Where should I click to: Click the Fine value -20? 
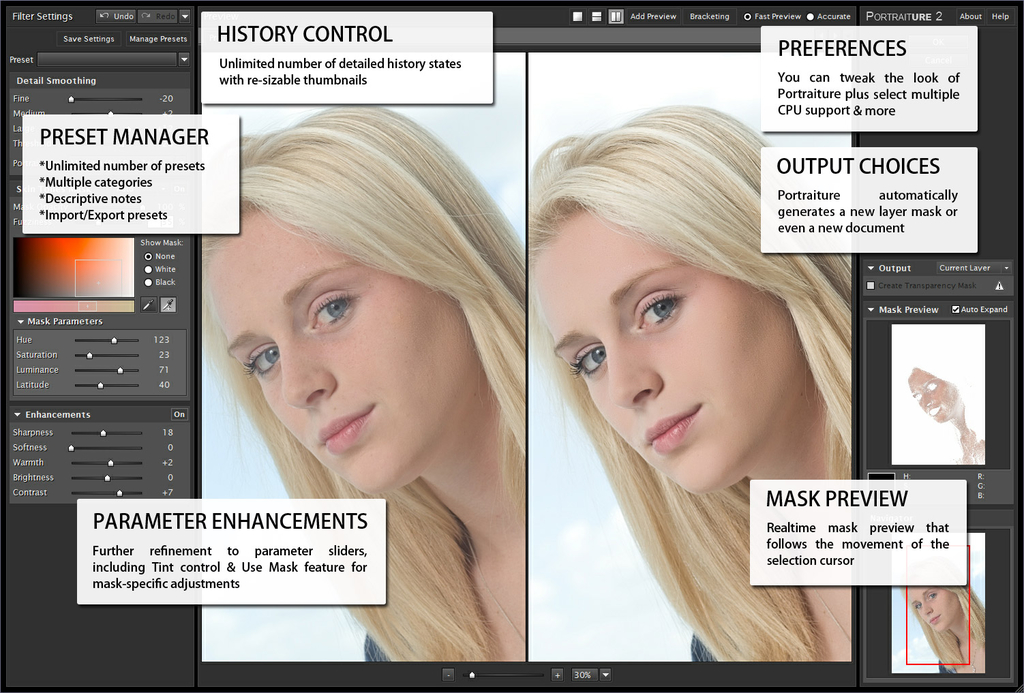(166, 99)
